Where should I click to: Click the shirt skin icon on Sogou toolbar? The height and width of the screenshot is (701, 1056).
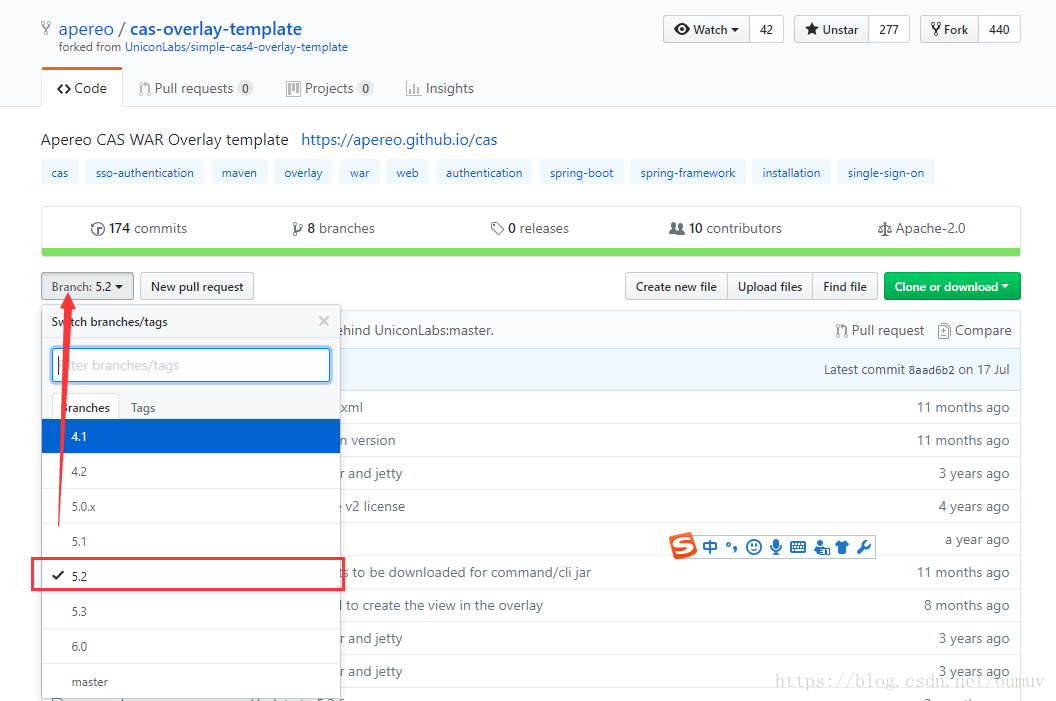[842, 547]
